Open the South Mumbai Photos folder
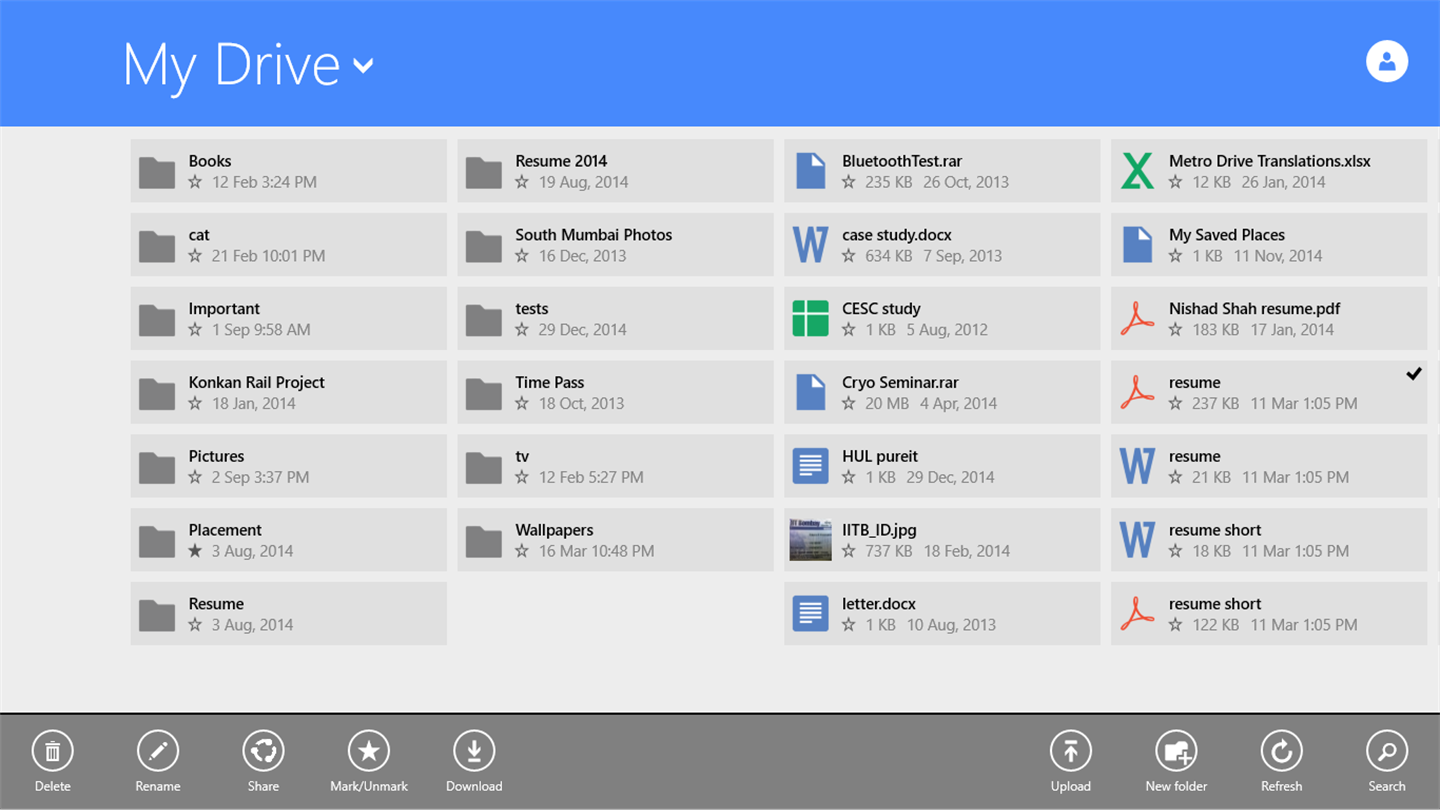 pos(615,245)
